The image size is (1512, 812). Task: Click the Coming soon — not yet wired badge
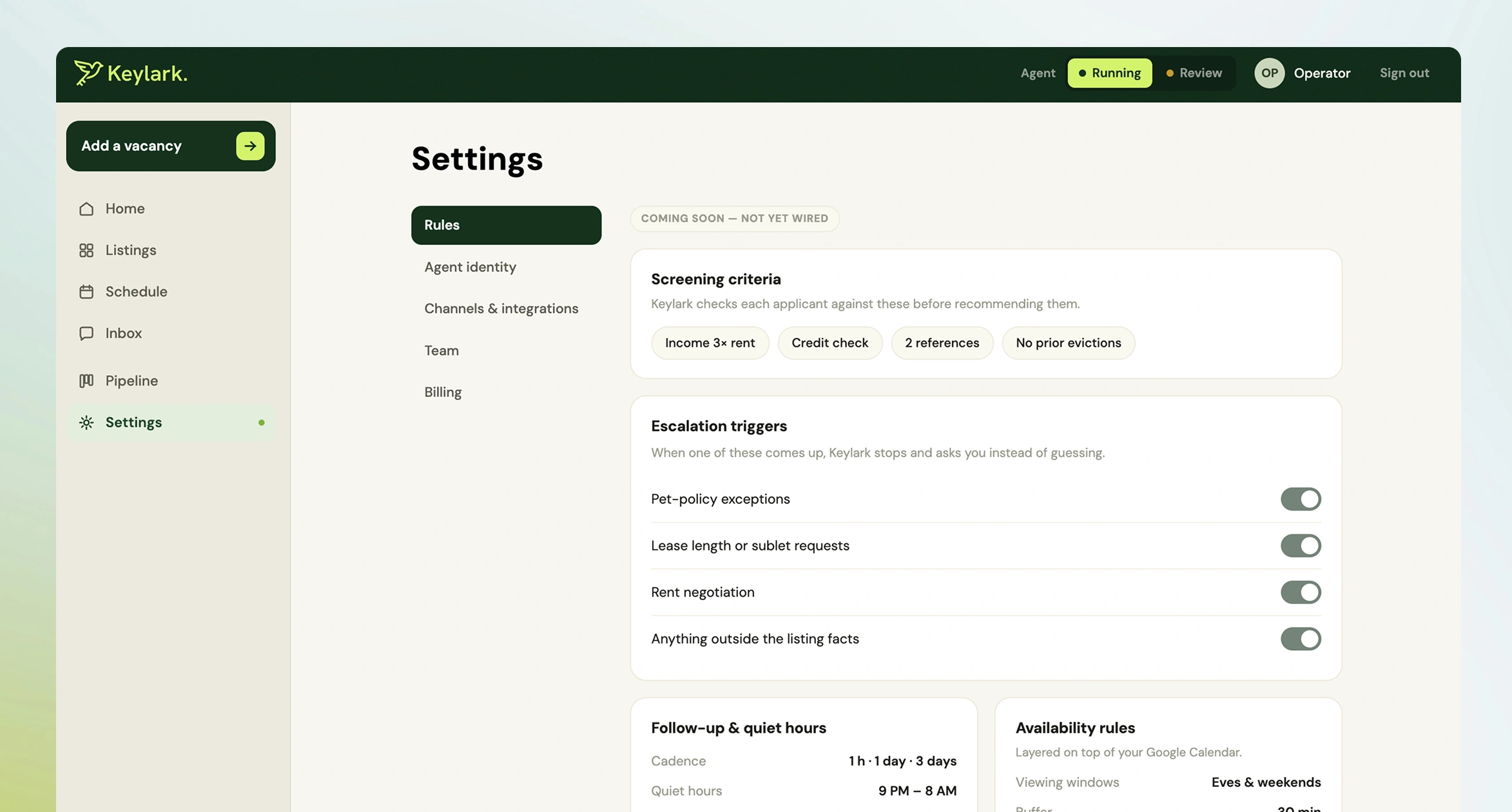(734, 218)
